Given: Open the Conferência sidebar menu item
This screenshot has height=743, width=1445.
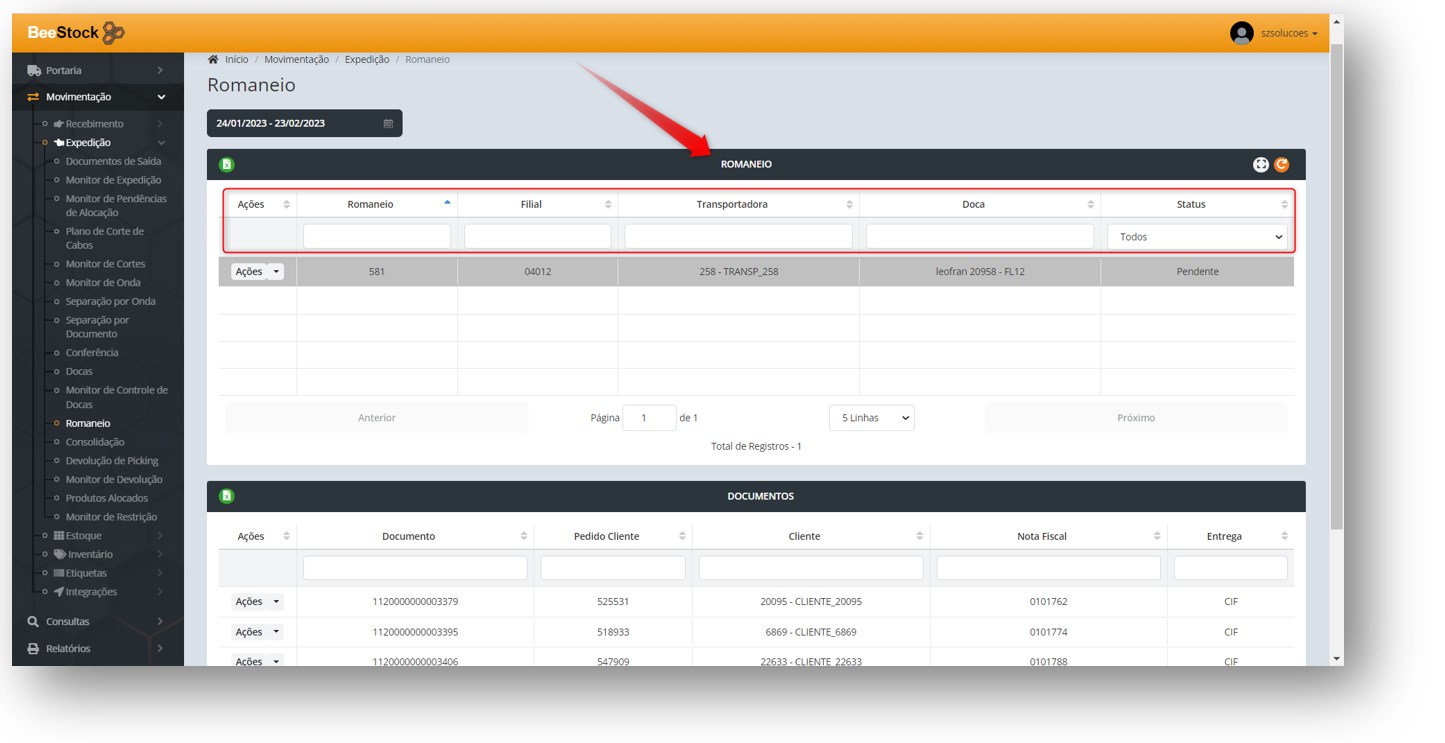Looking at the screenshot, I should click(92, 353).
